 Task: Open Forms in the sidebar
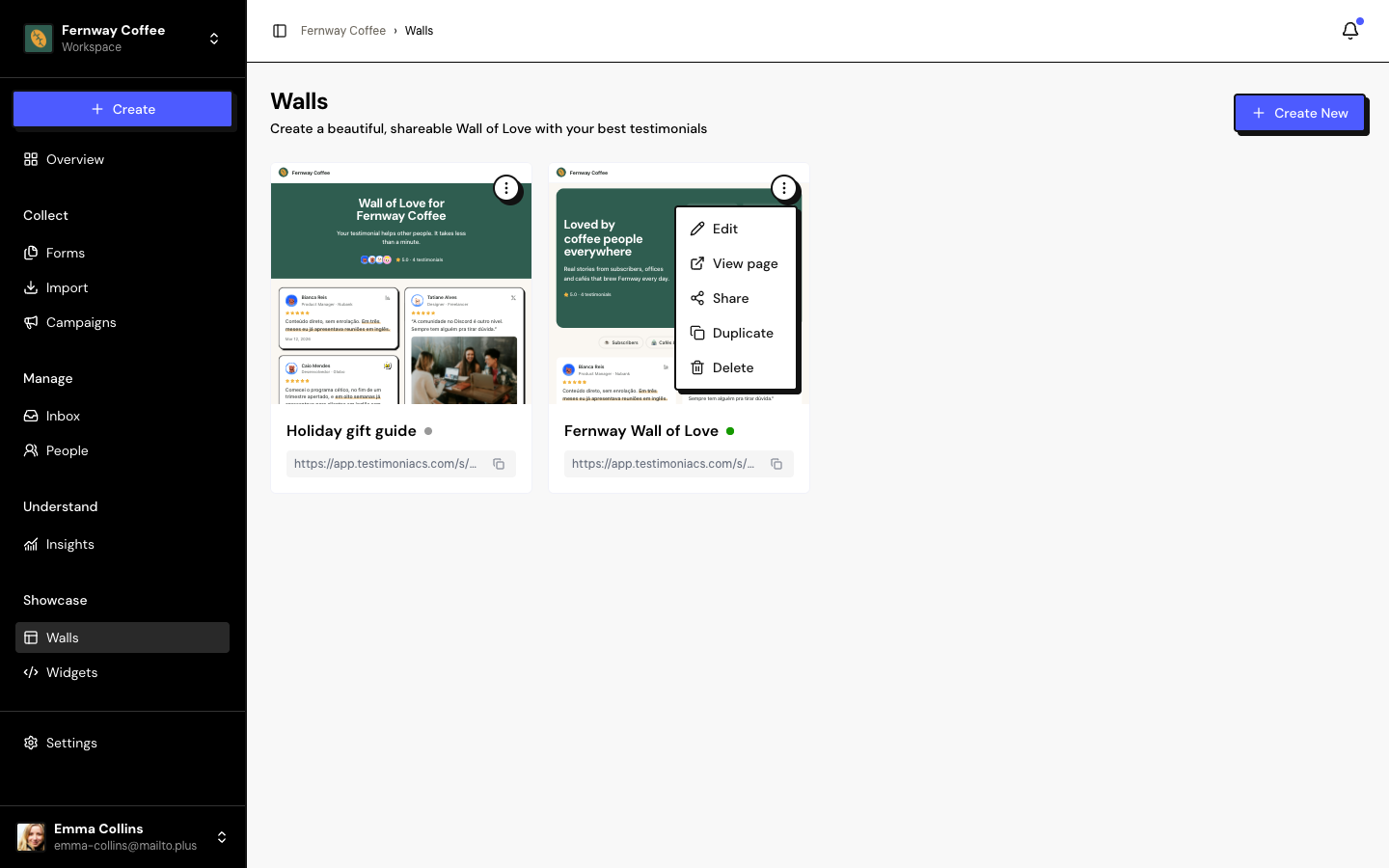[x=123, y=253]
